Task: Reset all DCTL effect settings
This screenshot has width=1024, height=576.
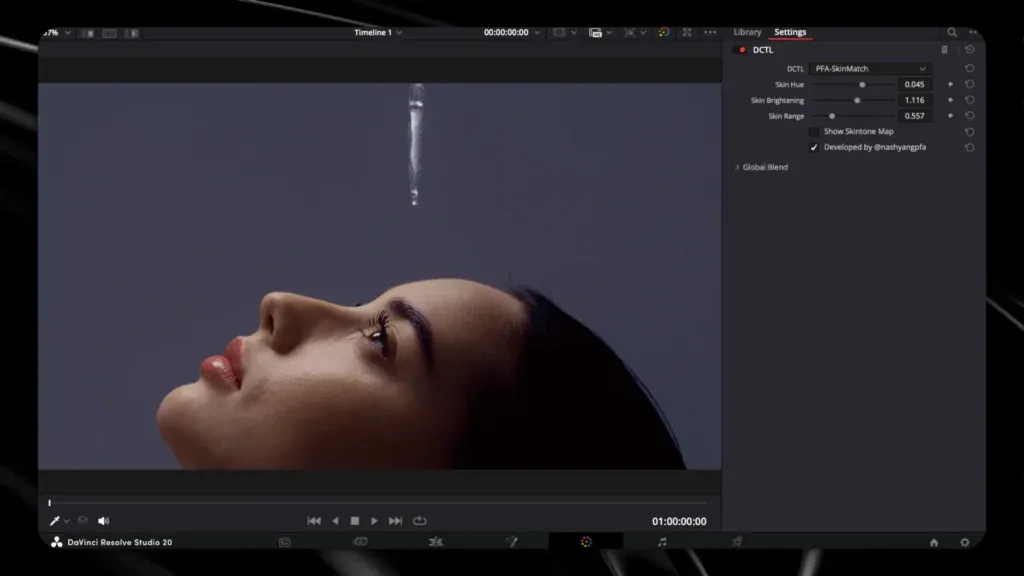Action: [969, 50]
